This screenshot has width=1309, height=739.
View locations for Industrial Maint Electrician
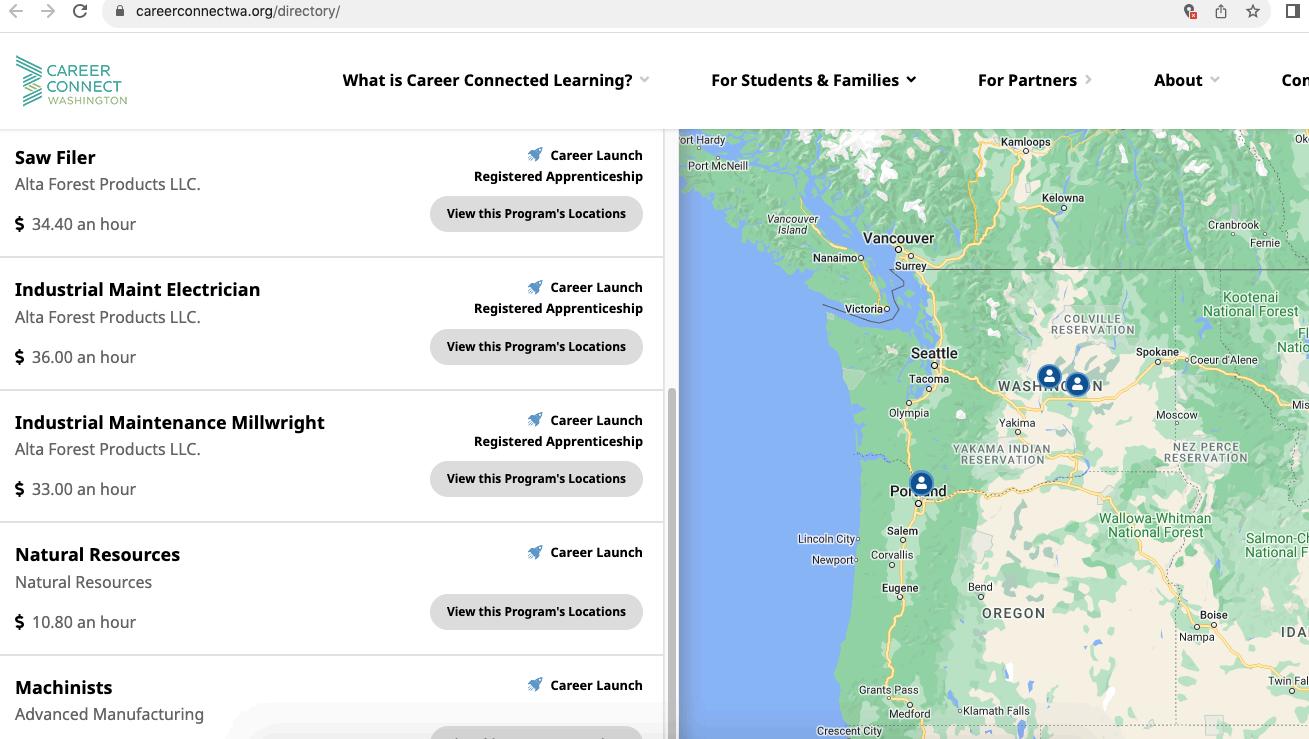[536, 347]
